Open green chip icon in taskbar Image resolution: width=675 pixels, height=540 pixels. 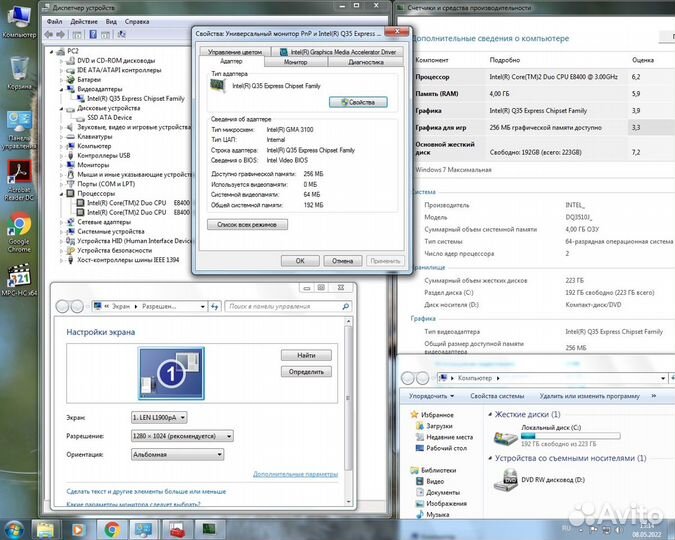[209, 530]
